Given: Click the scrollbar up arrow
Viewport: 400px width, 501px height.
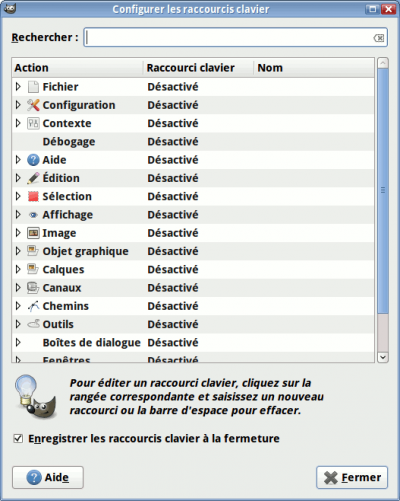Looking at the screenshot, I should (383, 63).
